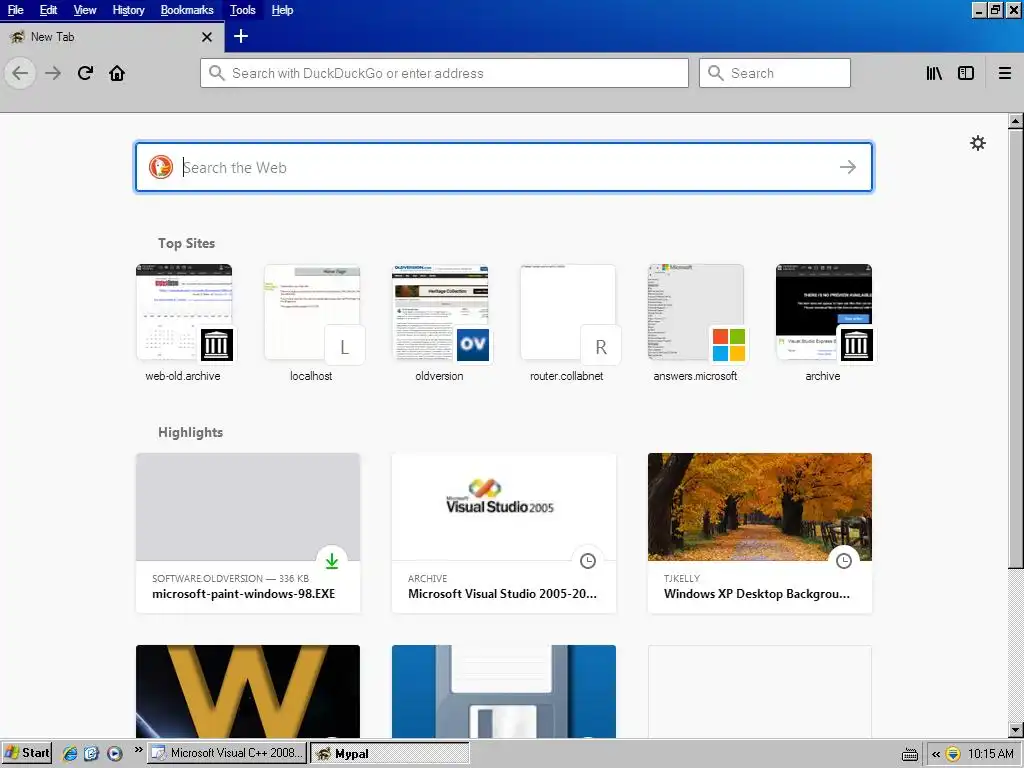The image size is (1024, 768).
Task: Open Microsoft Visual Studio 2005 highlight
Action: tap(504, 533)
